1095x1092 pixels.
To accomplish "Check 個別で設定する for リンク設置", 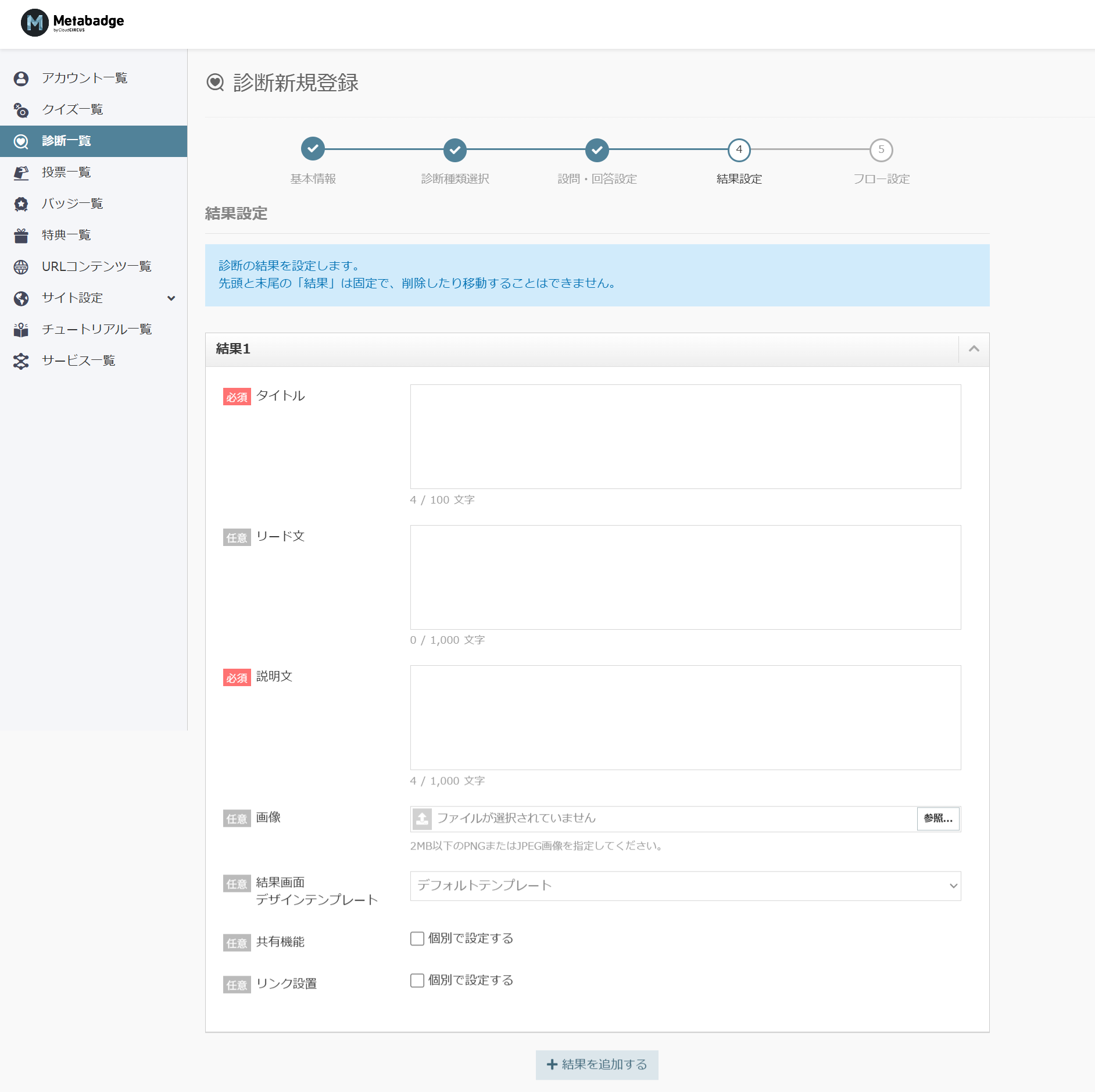I will (417, 980).
